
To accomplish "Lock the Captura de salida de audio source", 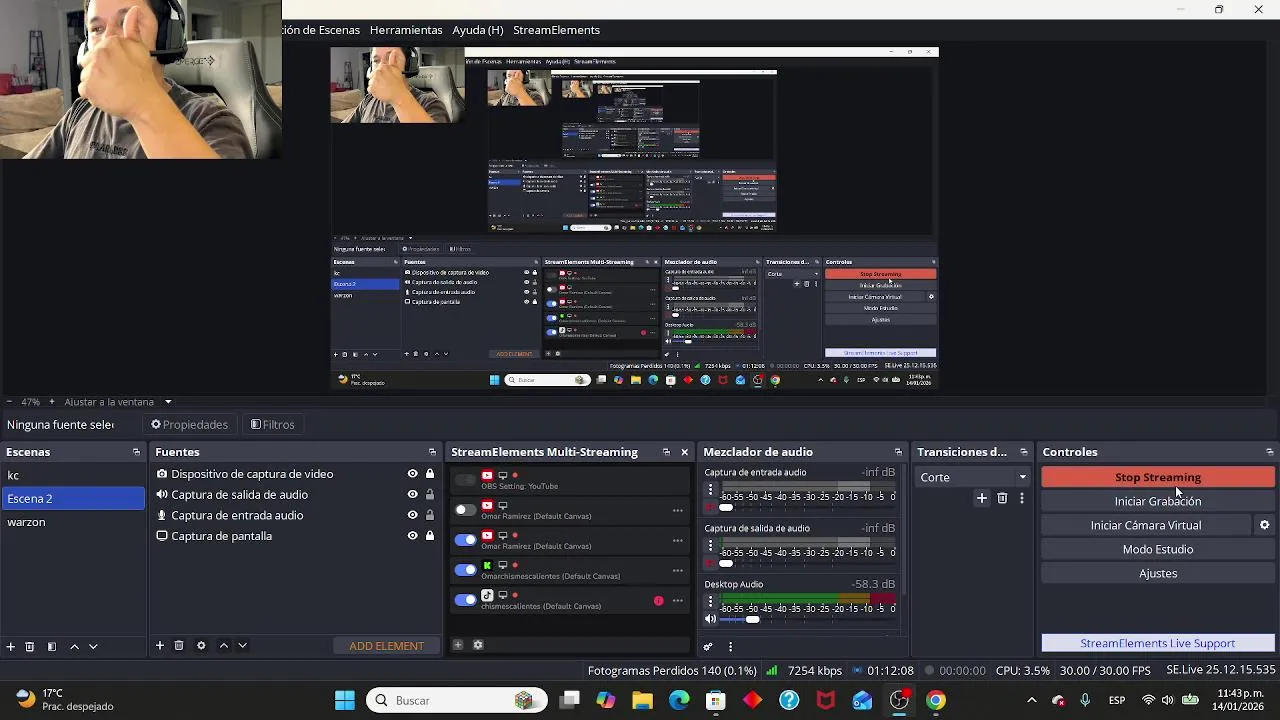I will point(430,494).
